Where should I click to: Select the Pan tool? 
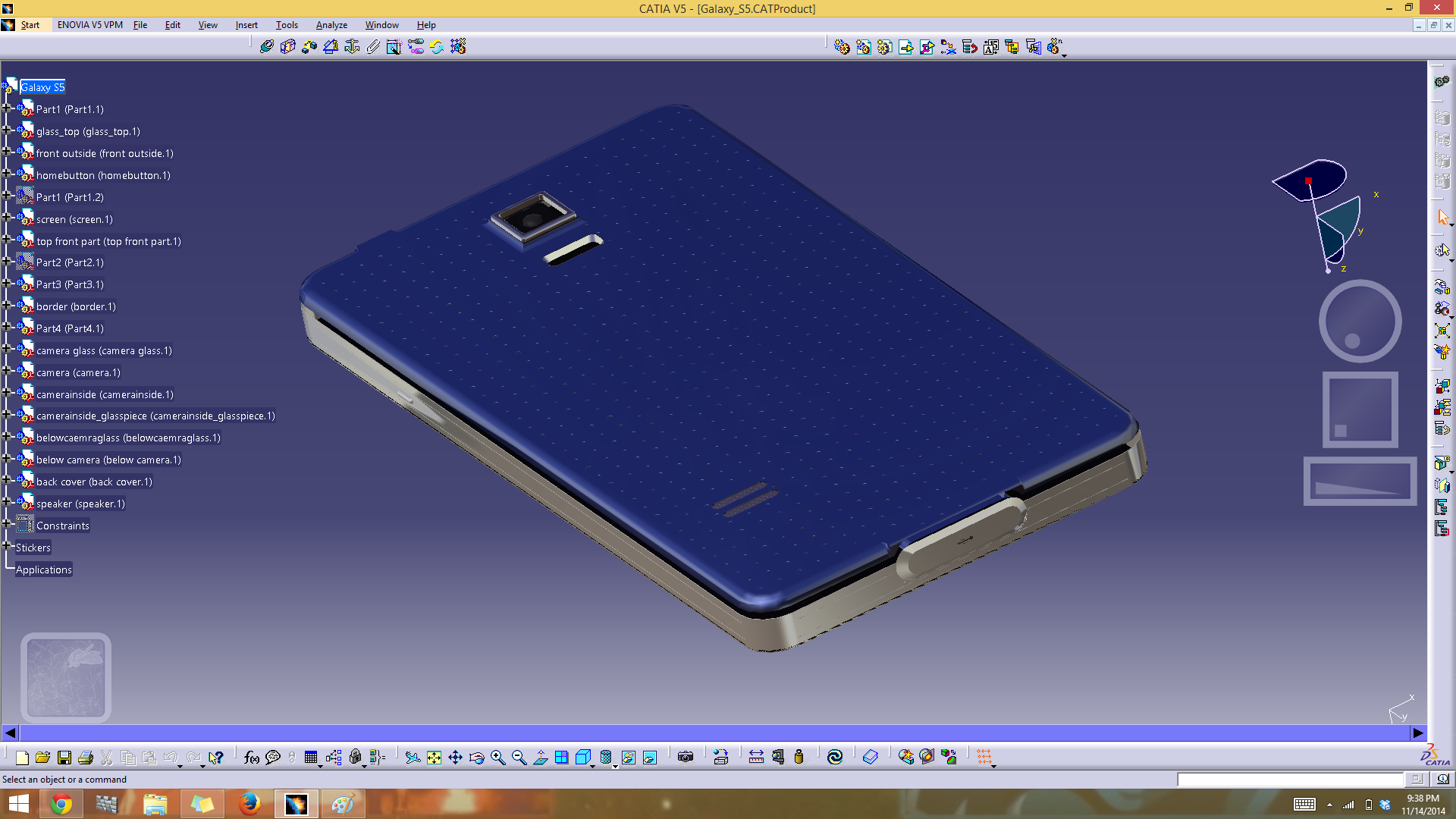tap(455, 757)
